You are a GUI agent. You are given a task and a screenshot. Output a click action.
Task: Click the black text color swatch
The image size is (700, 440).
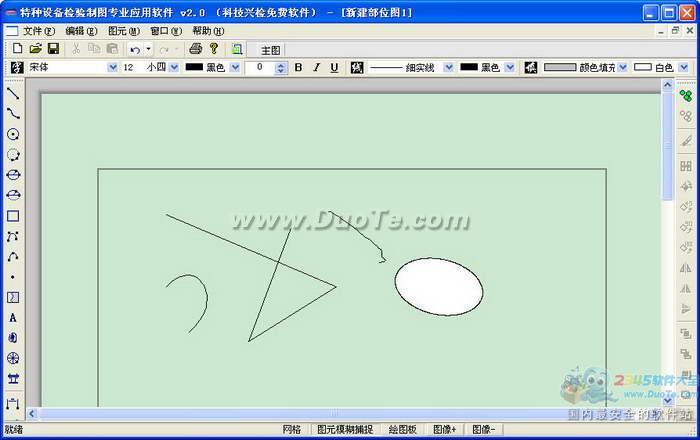click(x=194, y=67)
